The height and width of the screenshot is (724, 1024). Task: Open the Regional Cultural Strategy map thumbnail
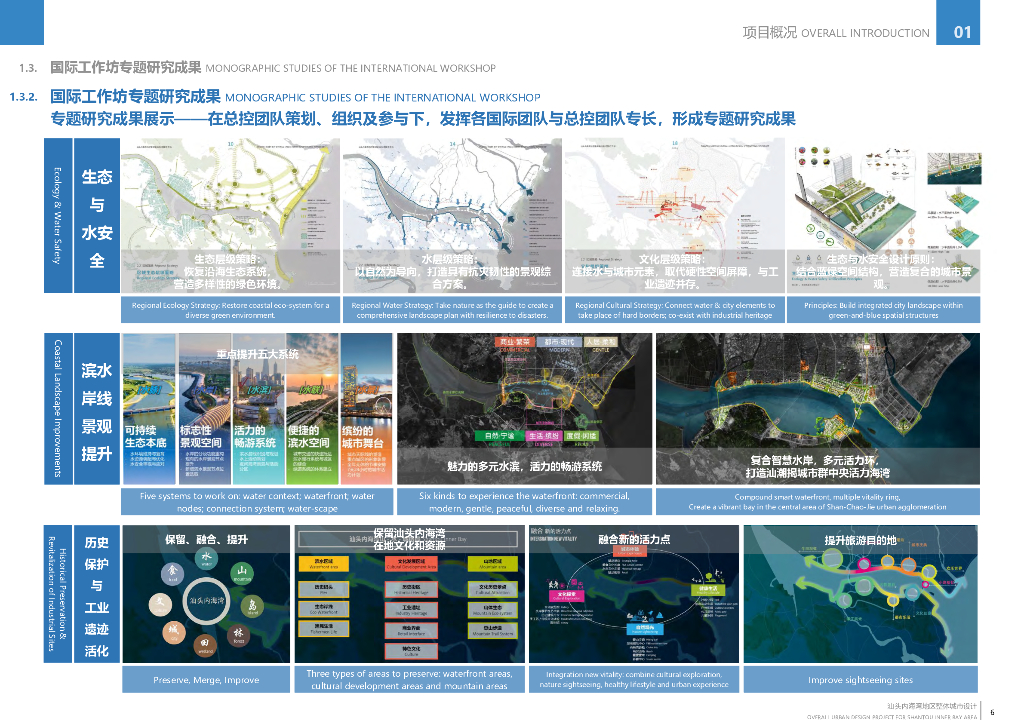[x=675, y=215]
